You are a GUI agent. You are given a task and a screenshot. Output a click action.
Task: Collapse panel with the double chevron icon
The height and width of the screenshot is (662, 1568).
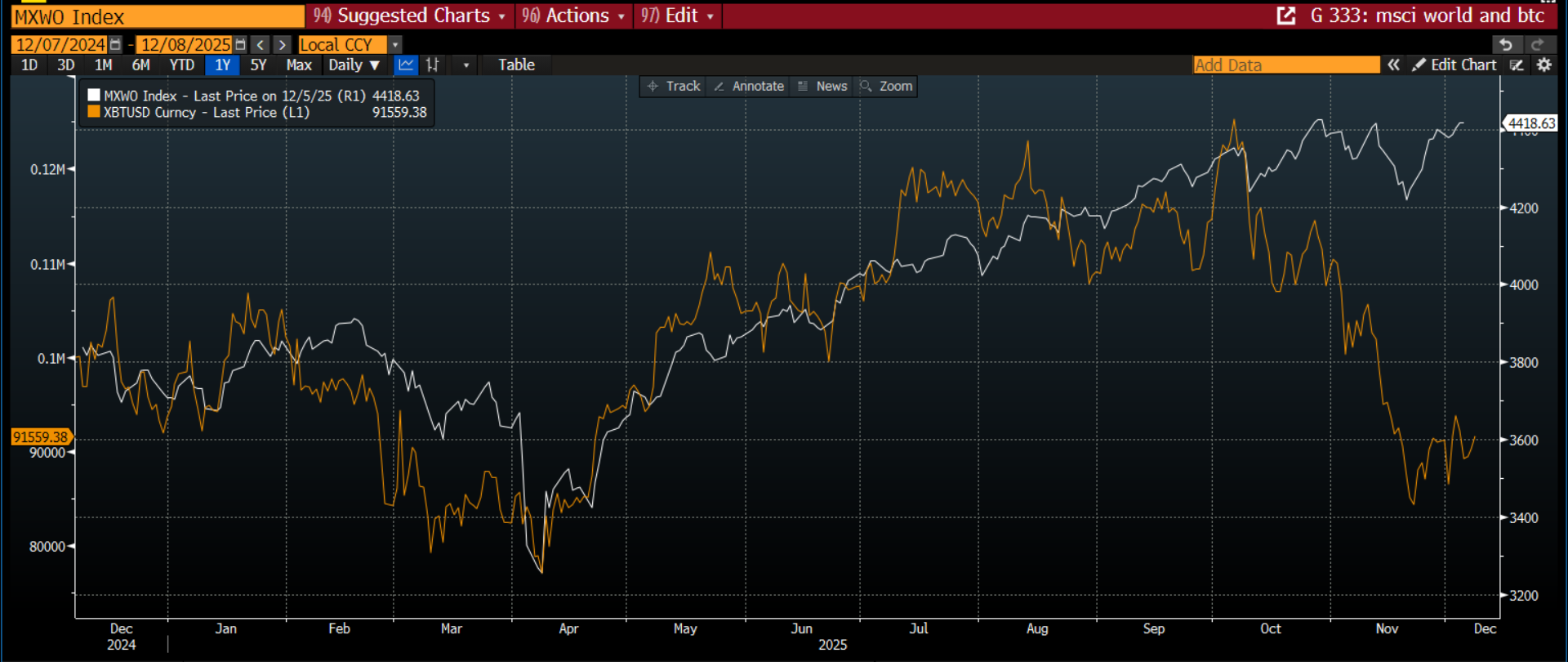pos(1393,65)
